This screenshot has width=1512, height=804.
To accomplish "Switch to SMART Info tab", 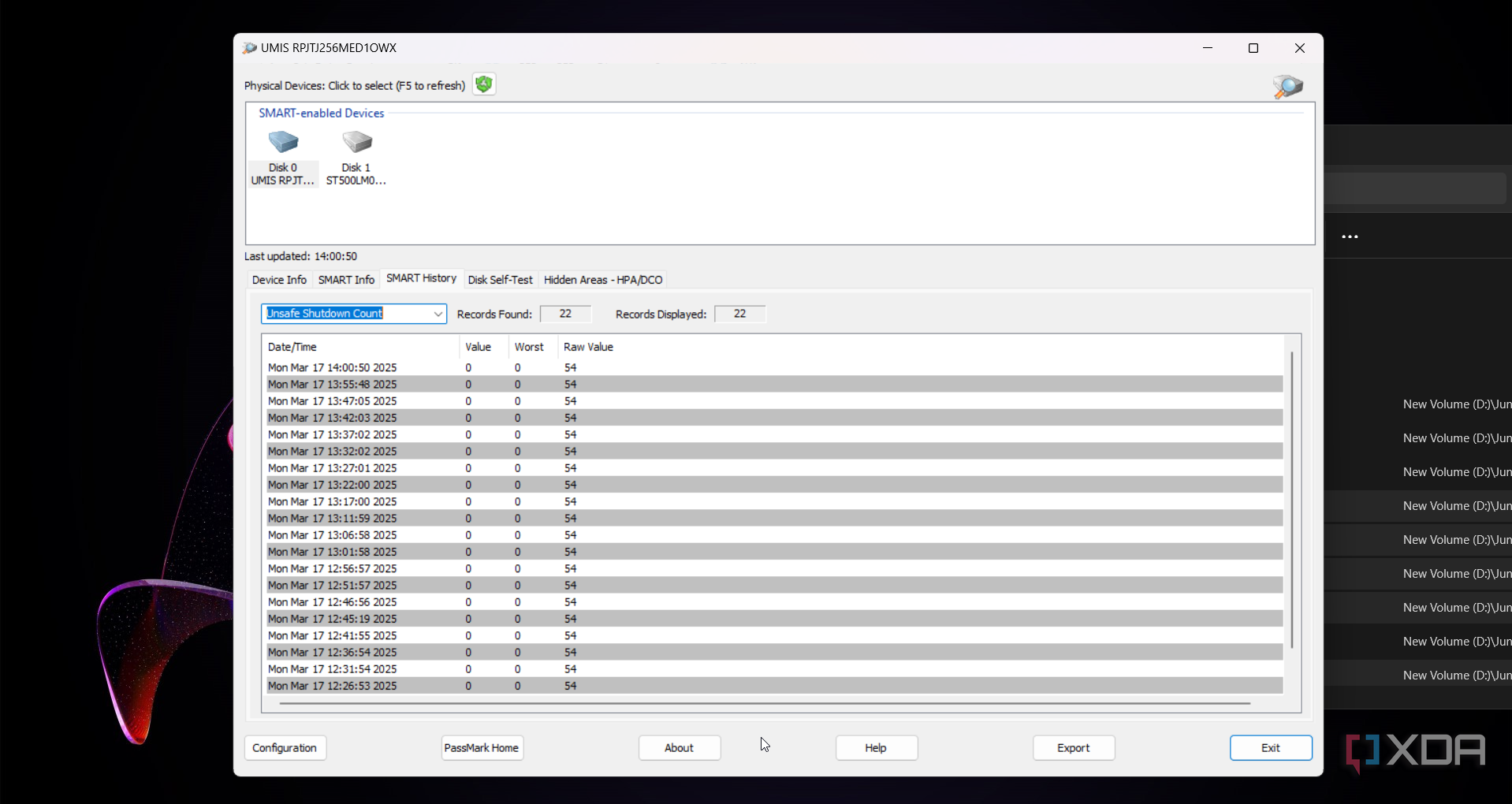I will pyautogui.click(x=346, y=280).
